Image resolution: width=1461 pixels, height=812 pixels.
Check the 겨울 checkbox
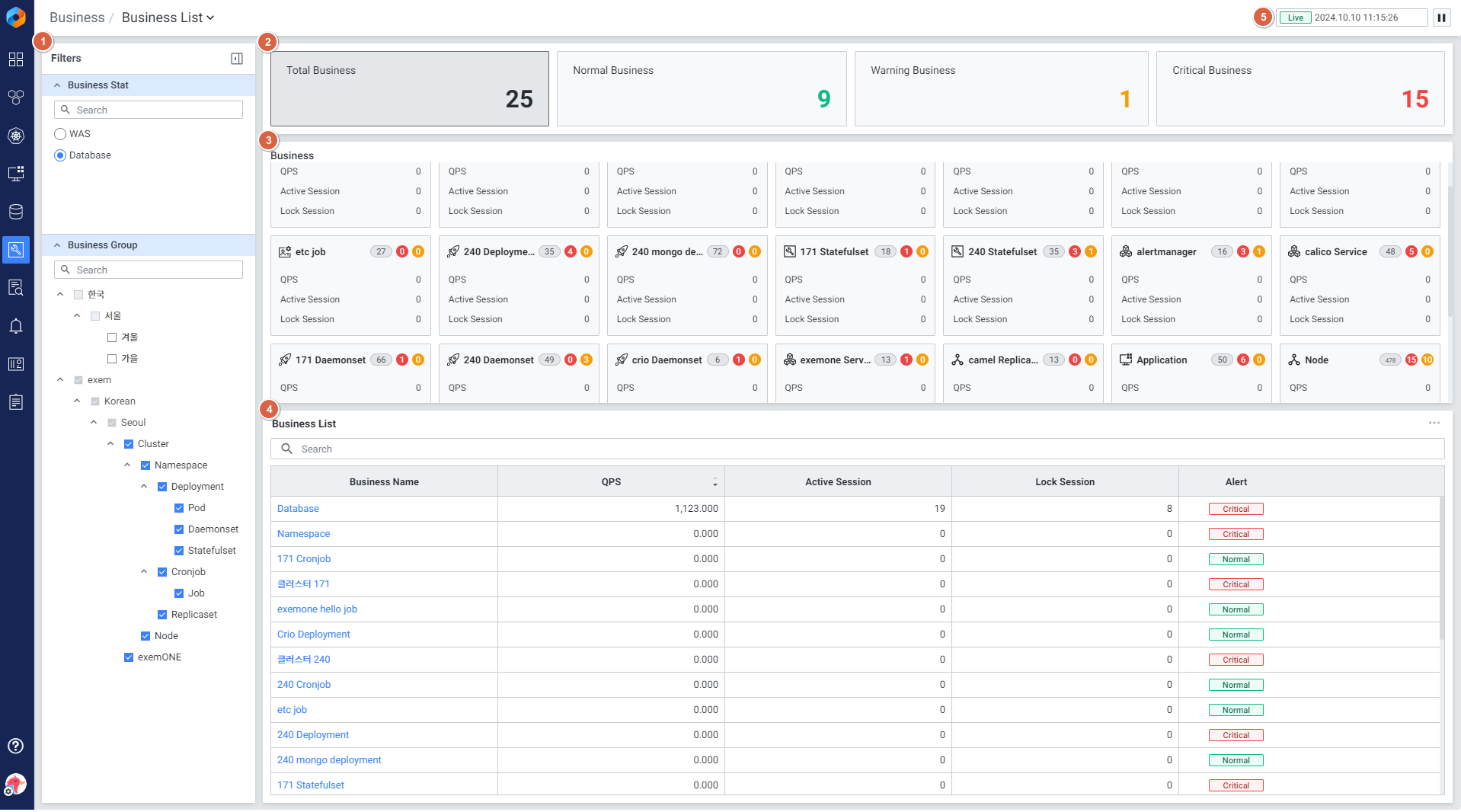112,337
